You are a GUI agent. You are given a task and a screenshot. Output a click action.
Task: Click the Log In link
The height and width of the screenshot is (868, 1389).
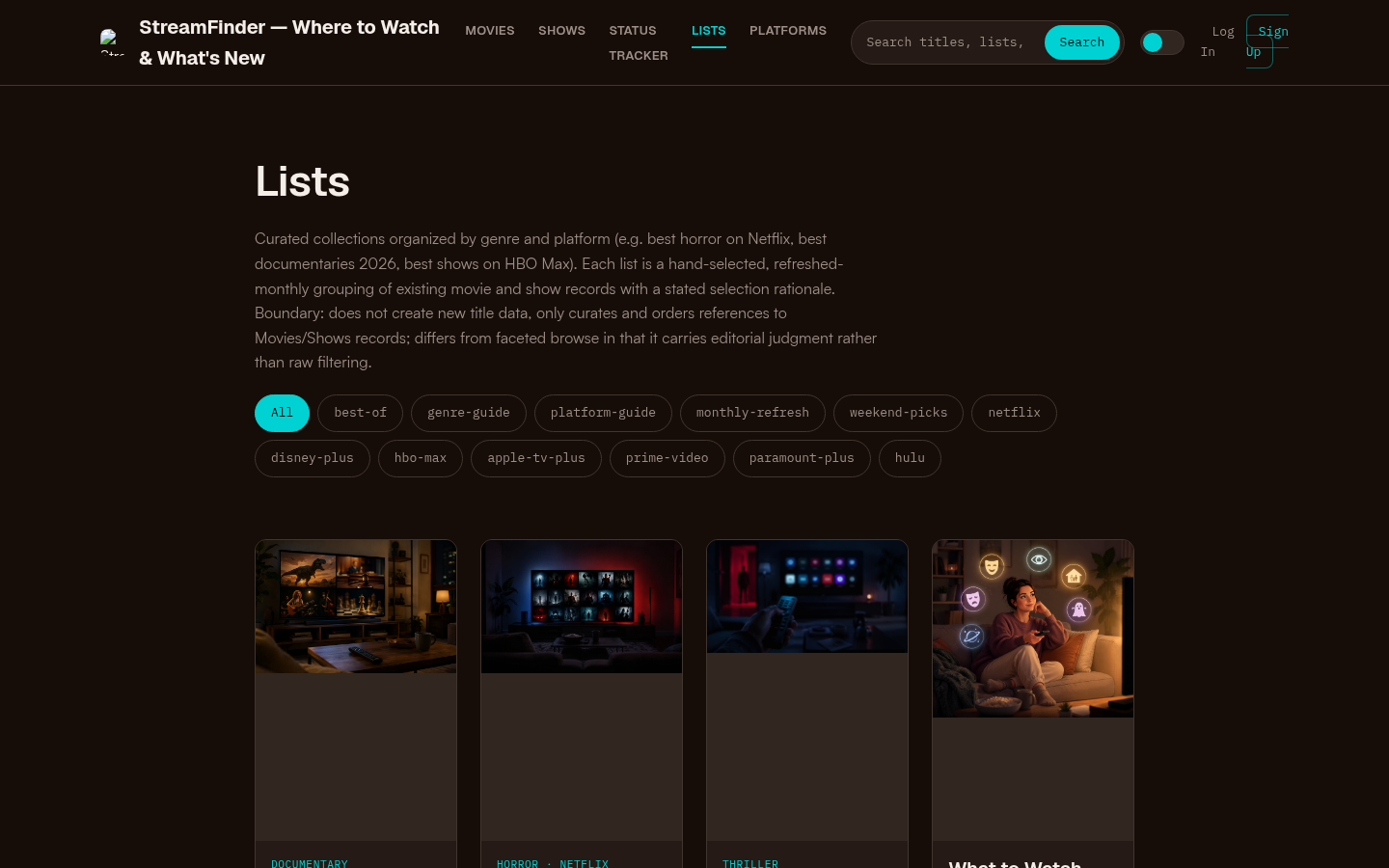[x=1217, y=41]
